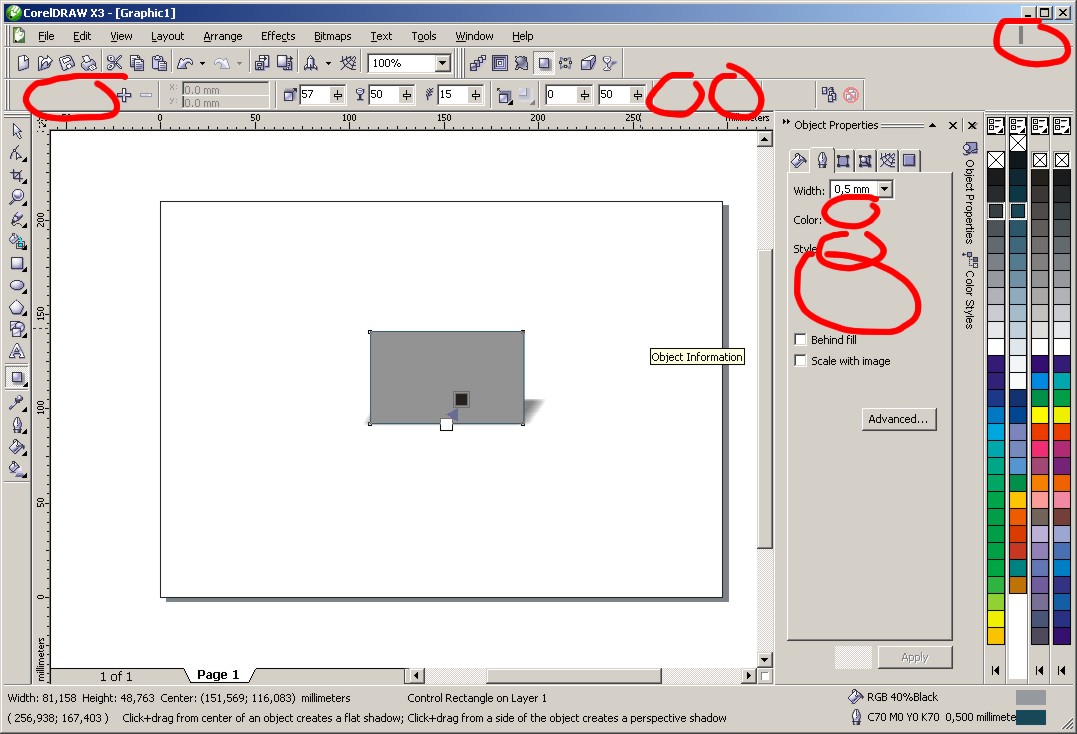1077x734 pixels.
Task: Select the Text tool
Action: (17, 352)
